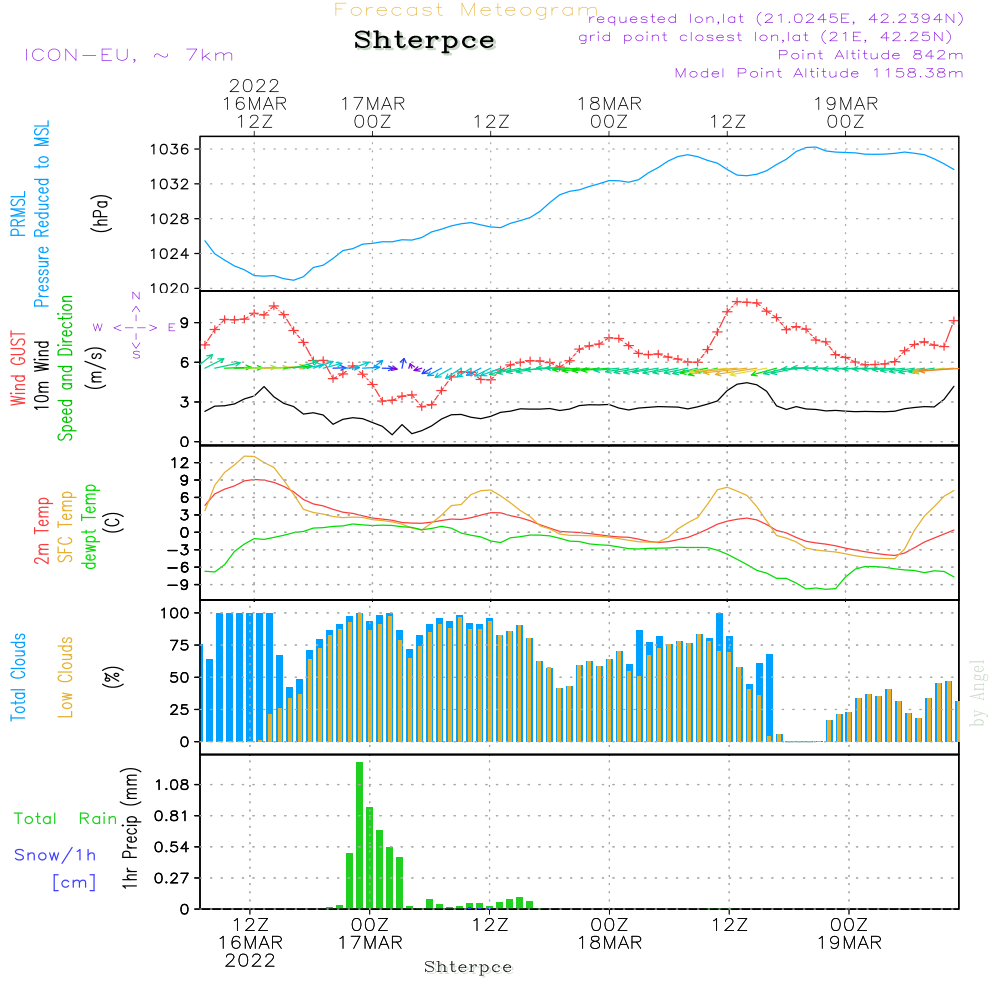Click the Total Rain legend label
The height and width of the screenshot is (1000, 1000).
coord(65,819)
